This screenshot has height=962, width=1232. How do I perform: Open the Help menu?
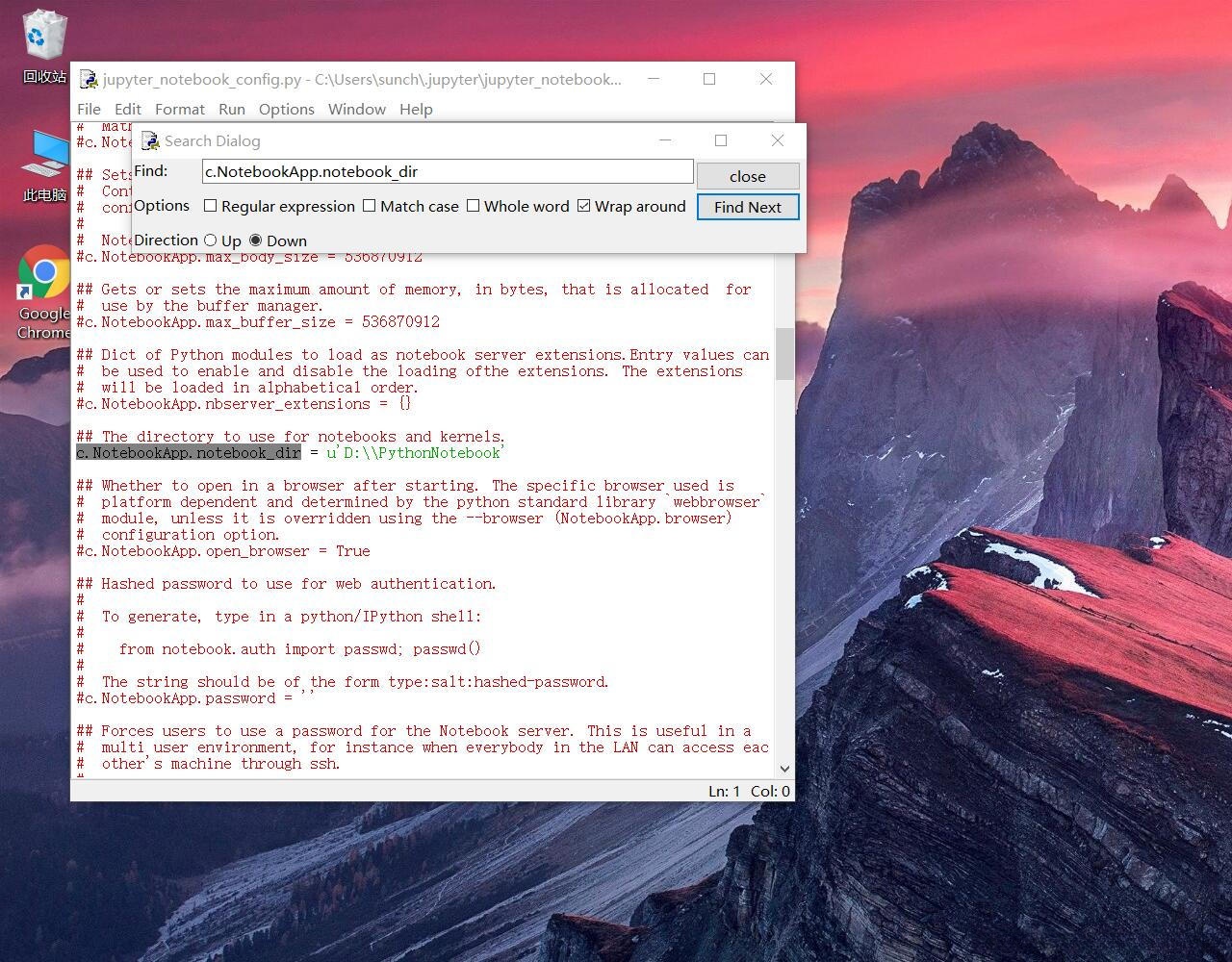click(416, 110)
